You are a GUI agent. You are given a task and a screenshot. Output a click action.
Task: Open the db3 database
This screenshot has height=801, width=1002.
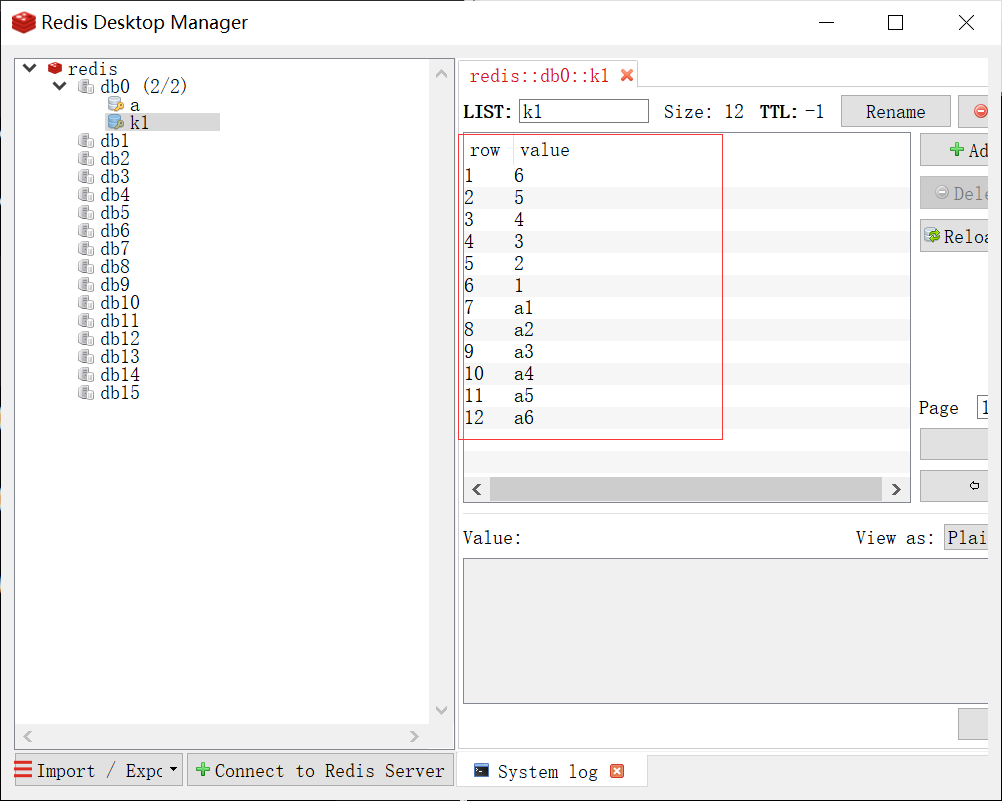[x=114, y=176]
